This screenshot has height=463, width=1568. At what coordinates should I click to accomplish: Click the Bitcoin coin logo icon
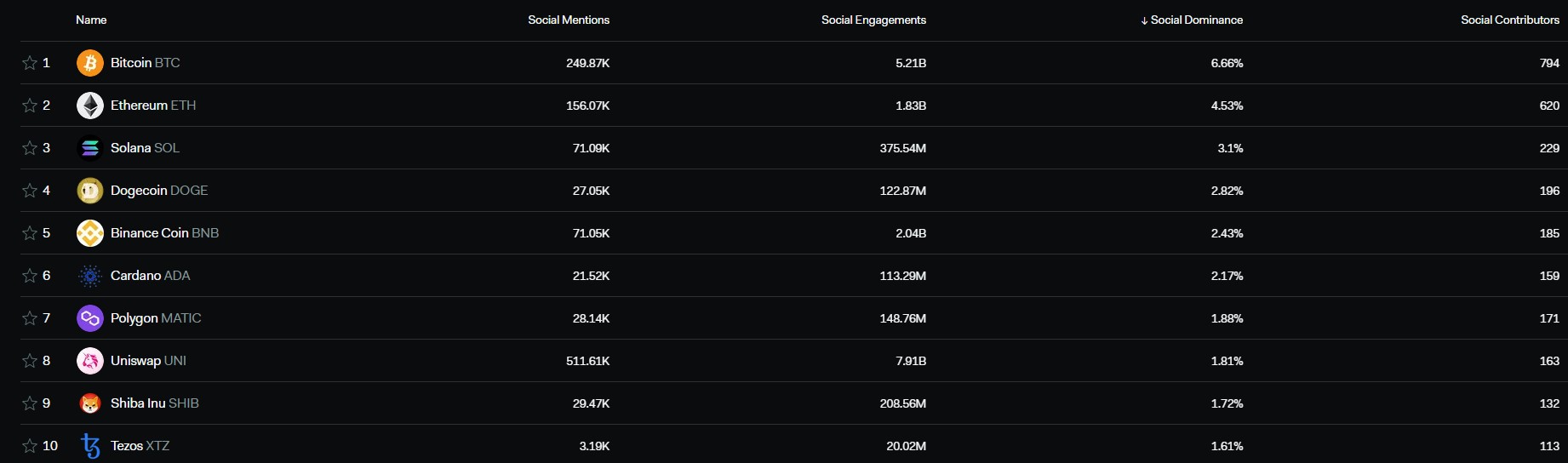(x=90, y=63)
